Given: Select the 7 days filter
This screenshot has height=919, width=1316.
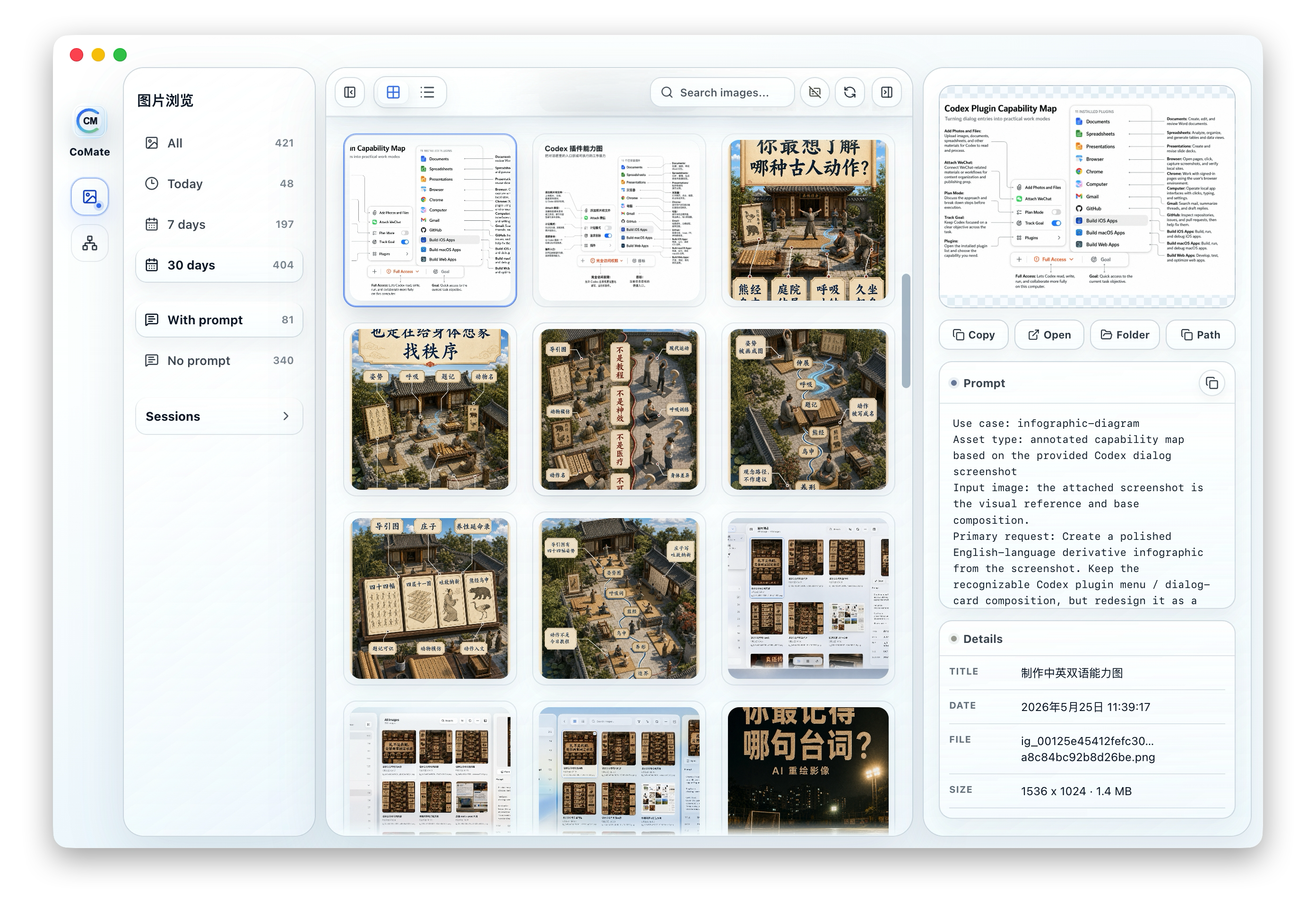Looking at the screenshot, I should [x=219, y=224].
